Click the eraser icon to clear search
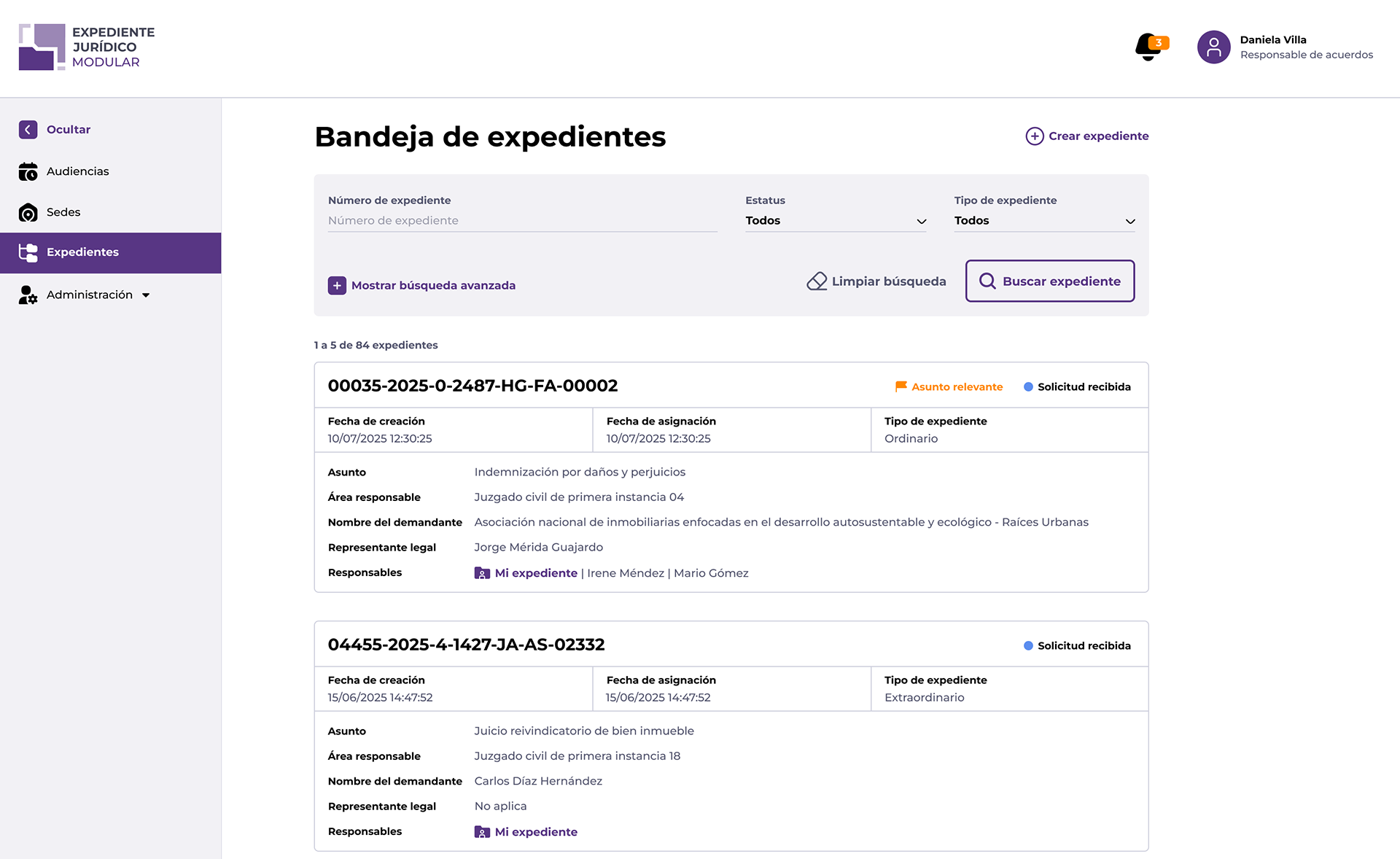This screenshot has width=1400, height=859. (817, 281)
